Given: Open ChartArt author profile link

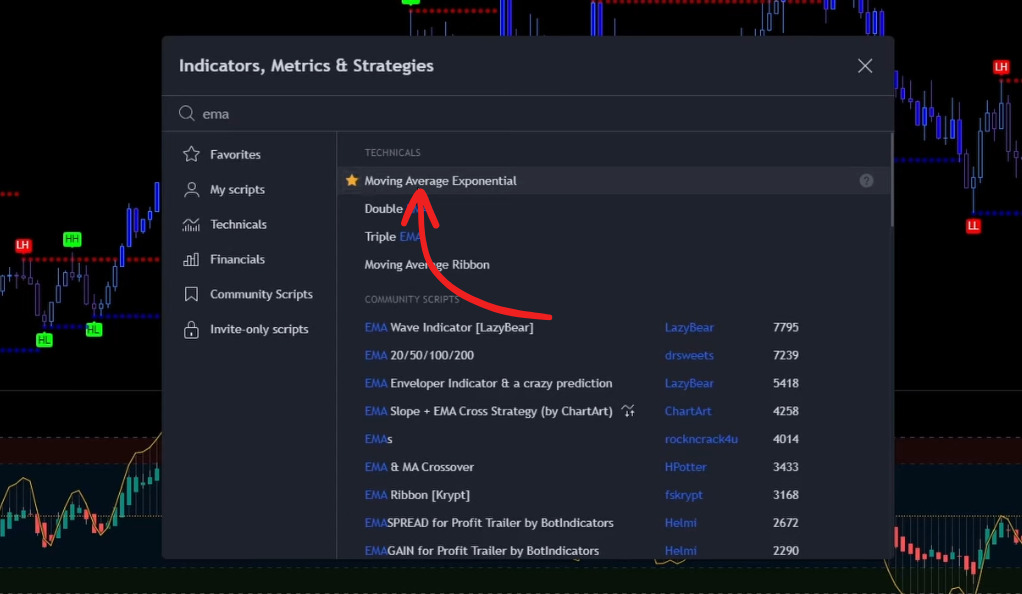Looking at the screenshot, I should point(688,411).
